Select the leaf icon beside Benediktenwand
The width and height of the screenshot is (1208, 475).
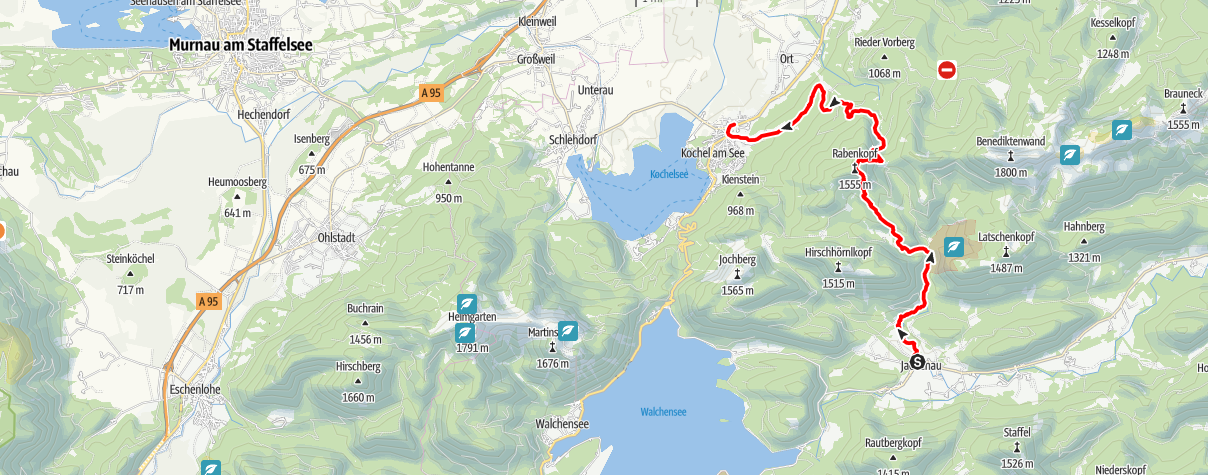pyautogui.click(x=1070, y=154)
